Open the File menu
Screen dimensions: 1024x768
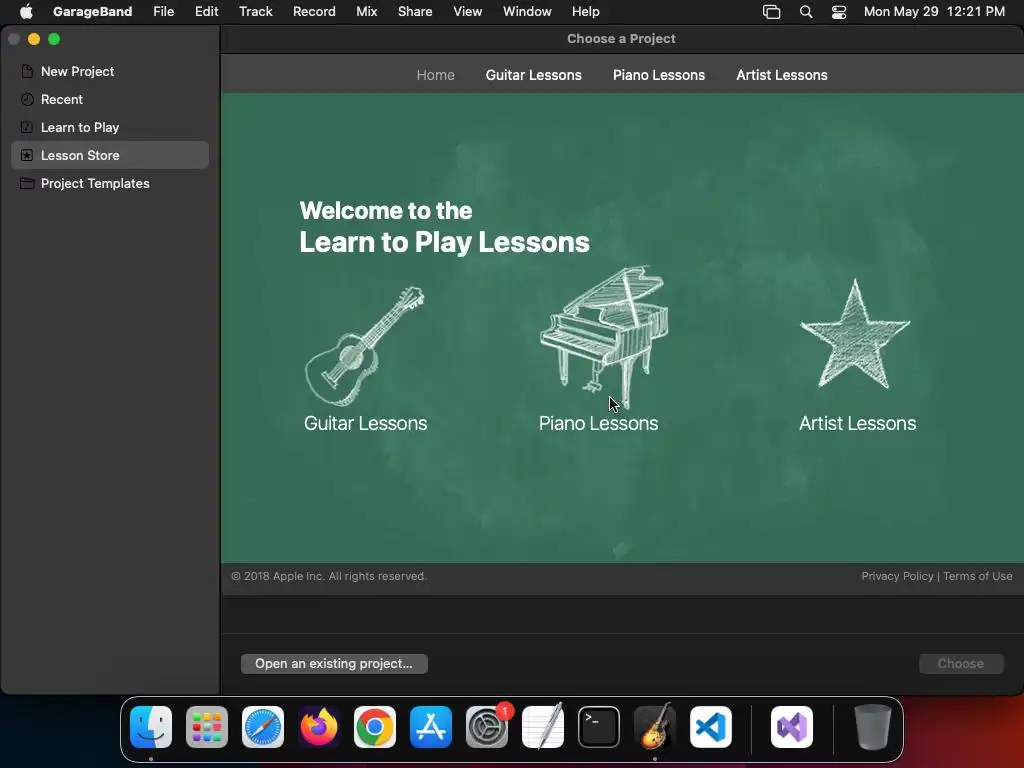coord(163,12)
